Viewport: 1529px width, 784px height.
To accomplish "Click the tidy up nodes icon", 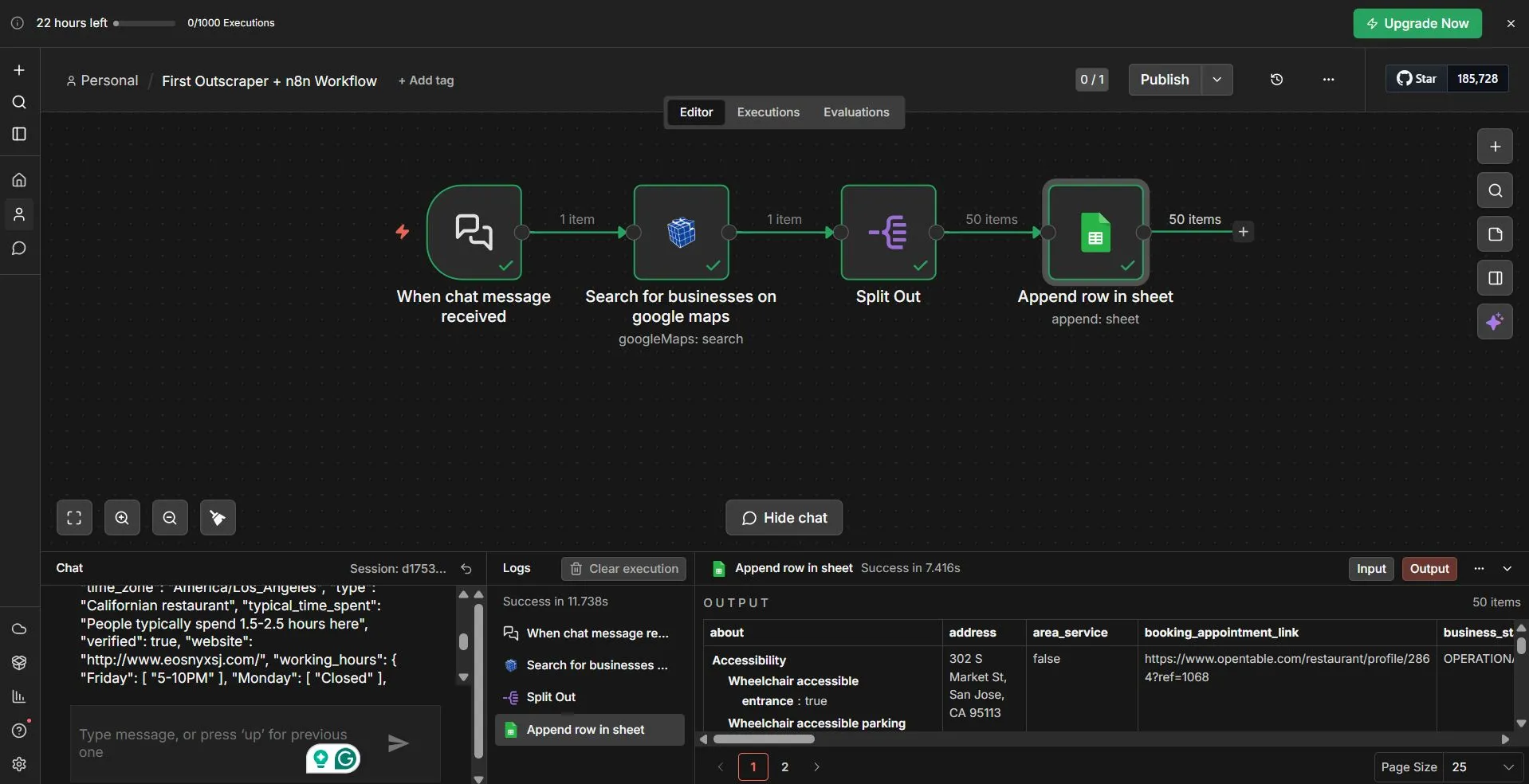I will click(x=218, y=518).
